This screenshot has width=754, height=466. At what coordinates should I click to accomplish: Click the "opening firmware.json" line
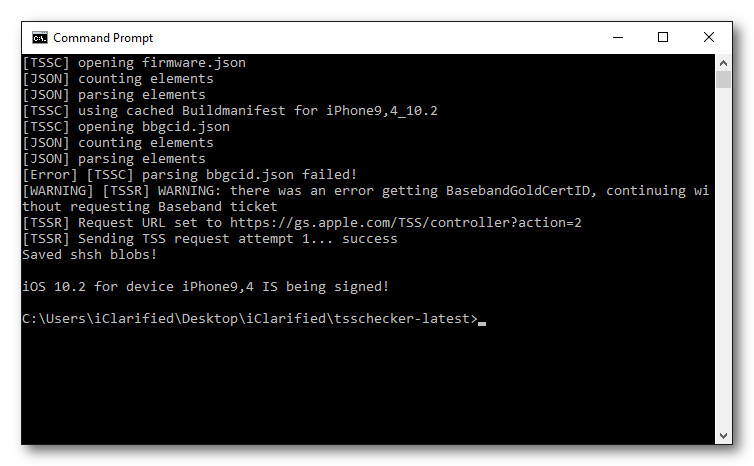coord(133,63)
